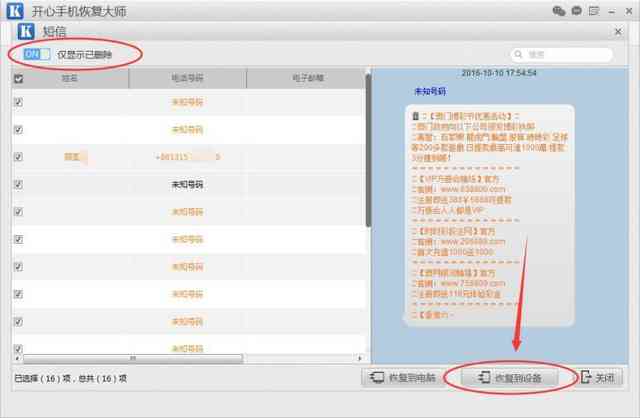This screenshot has height=418, width=640.
Task: Sort by the 电子邮箱 column header
Action: click(x=308, y=78)
